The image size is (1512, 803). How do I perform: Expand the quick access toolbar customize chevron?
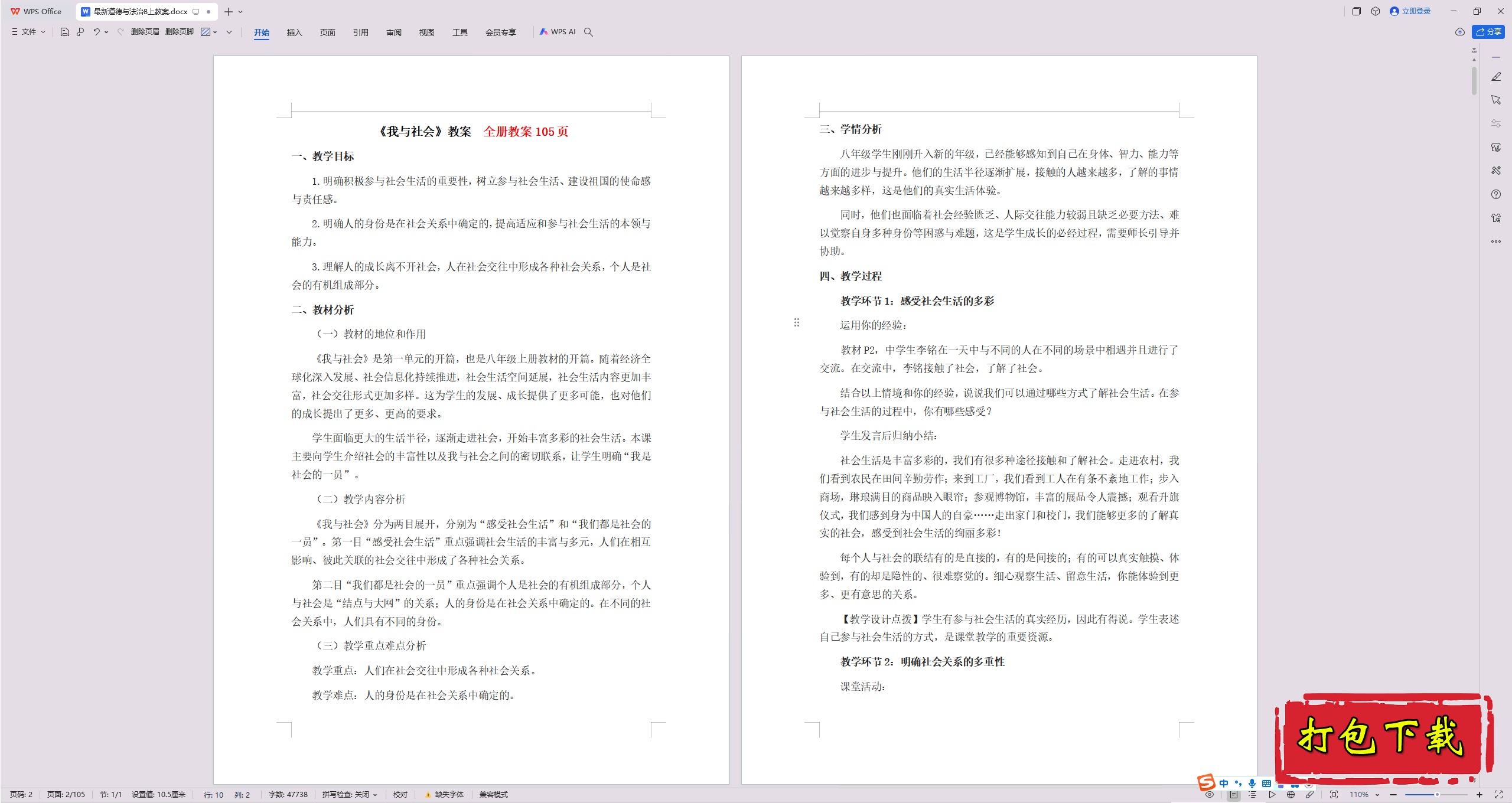[x=229, y=32]
